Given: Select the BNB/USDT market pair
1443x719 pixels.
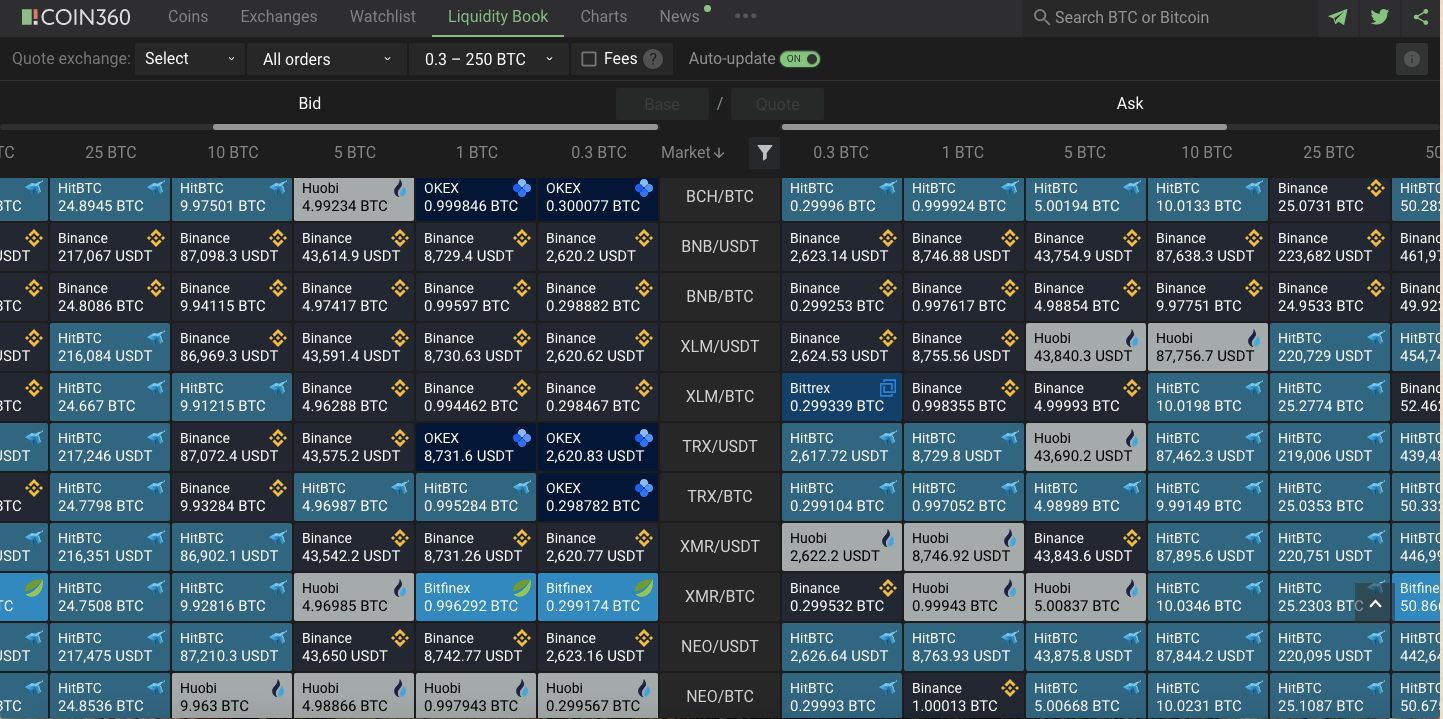Looking at the screenshot, I should 720,247.
